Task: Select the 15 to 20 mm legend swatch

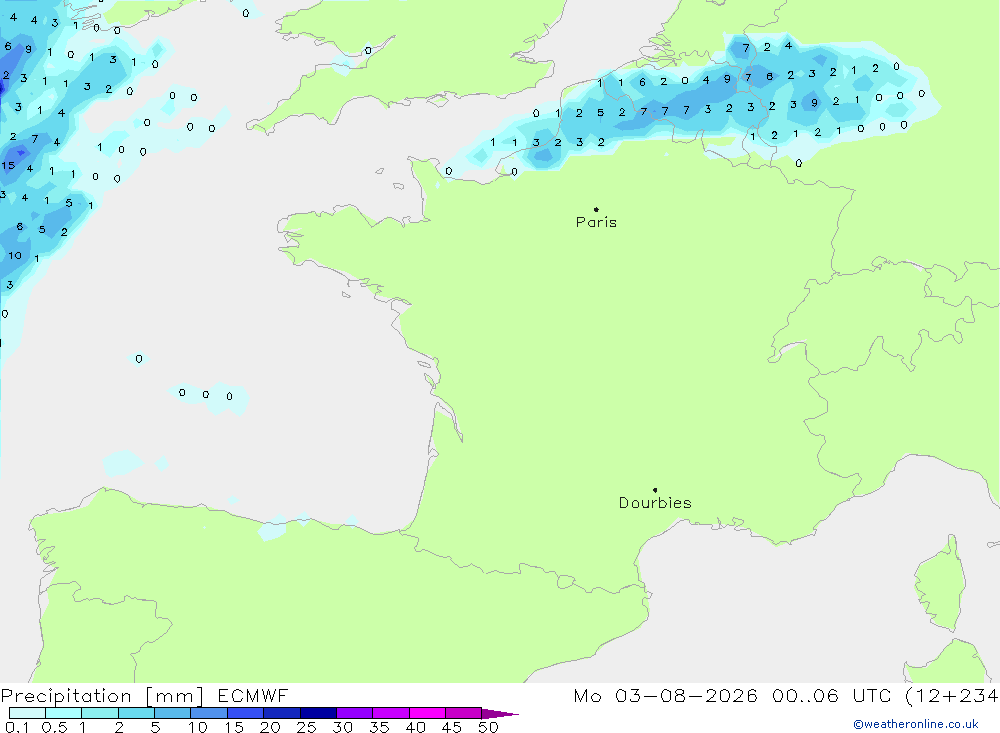Action: [x=245, y=713]
